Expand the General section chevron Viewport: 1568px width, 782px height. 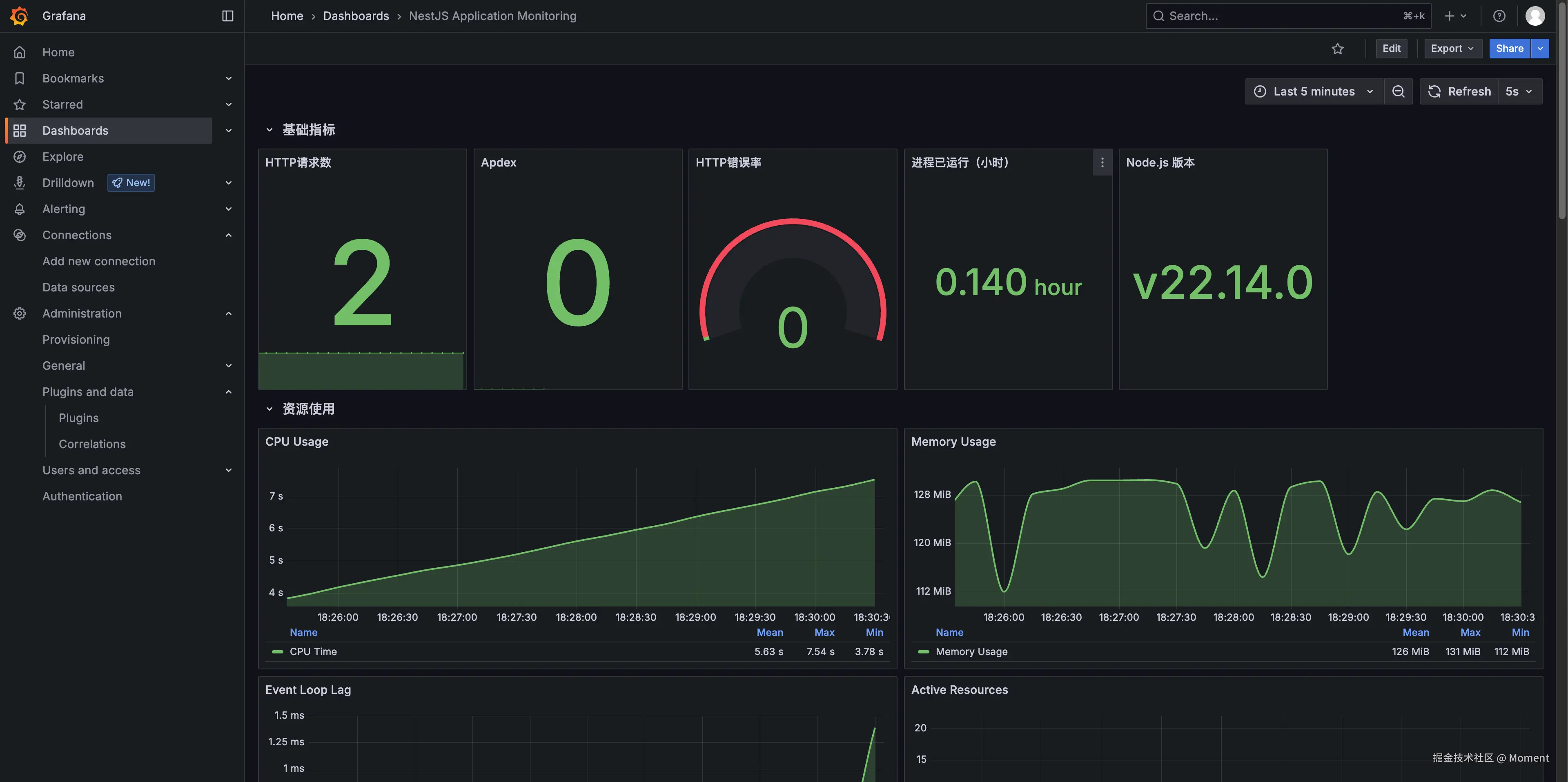(228, 366)
